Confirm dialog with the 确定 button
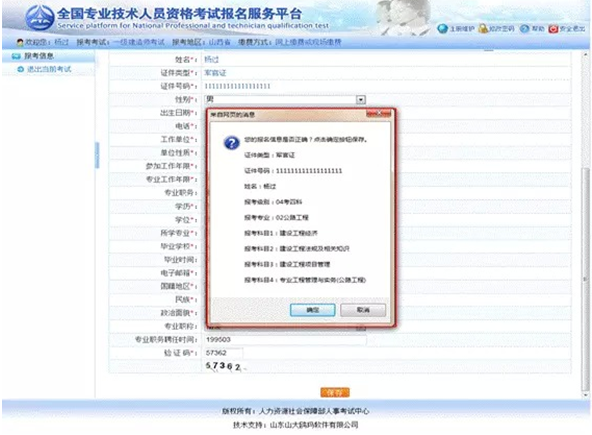 click(312, 310)
